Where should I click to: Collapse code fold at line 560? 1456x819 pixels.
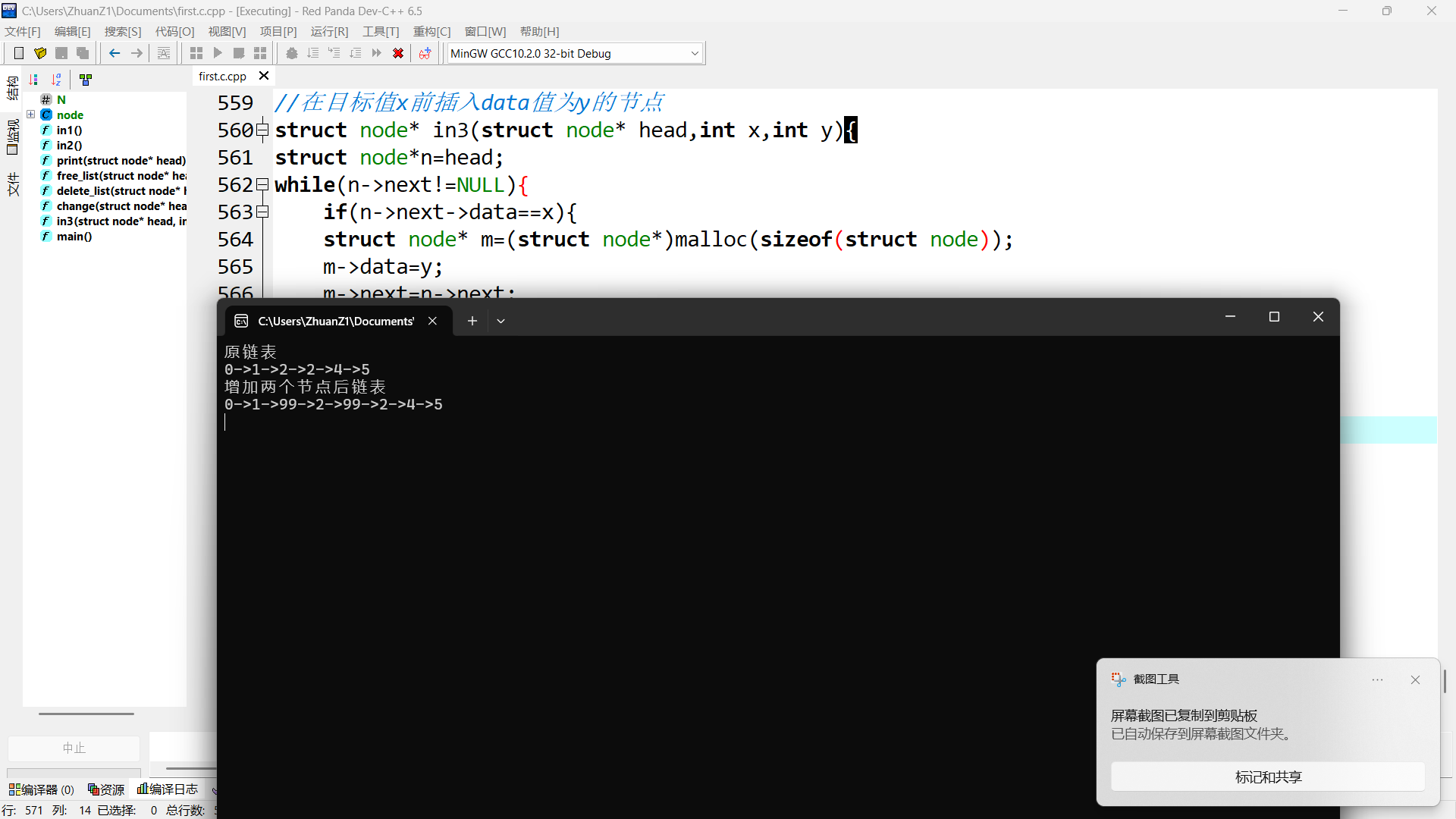[262, 130]
